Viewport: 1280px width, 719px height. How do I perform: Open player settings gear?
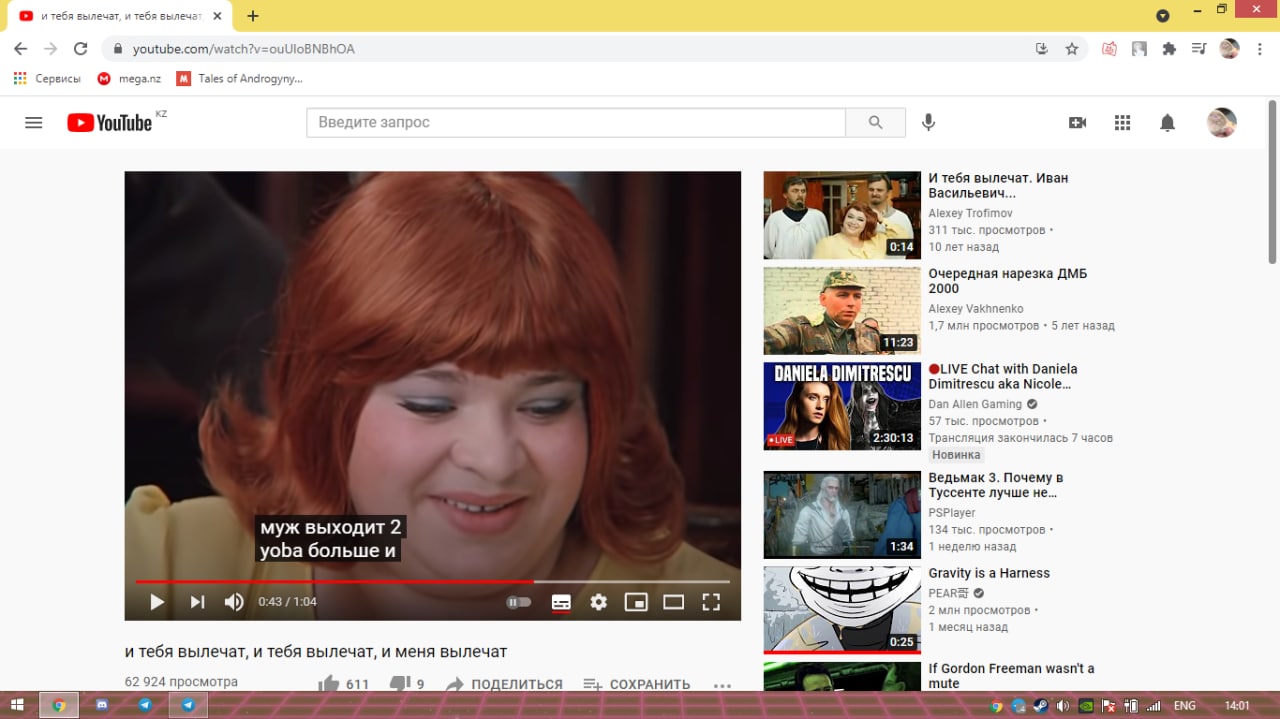coord(598,602)
